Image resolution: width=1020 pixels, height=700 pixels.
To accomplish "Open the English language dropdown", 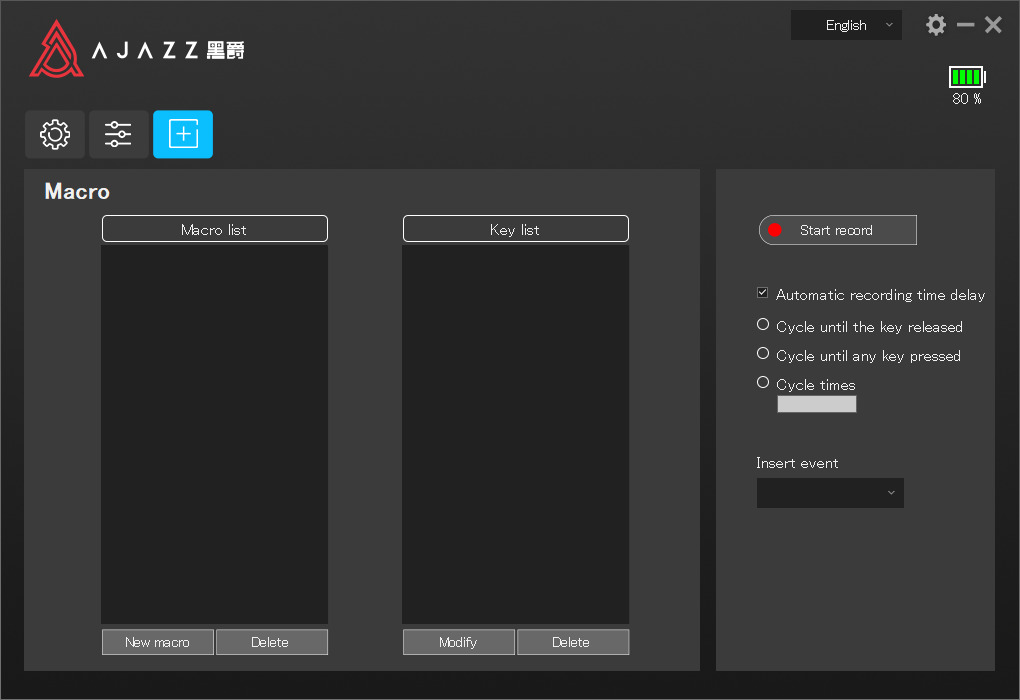I will [846, 25].
